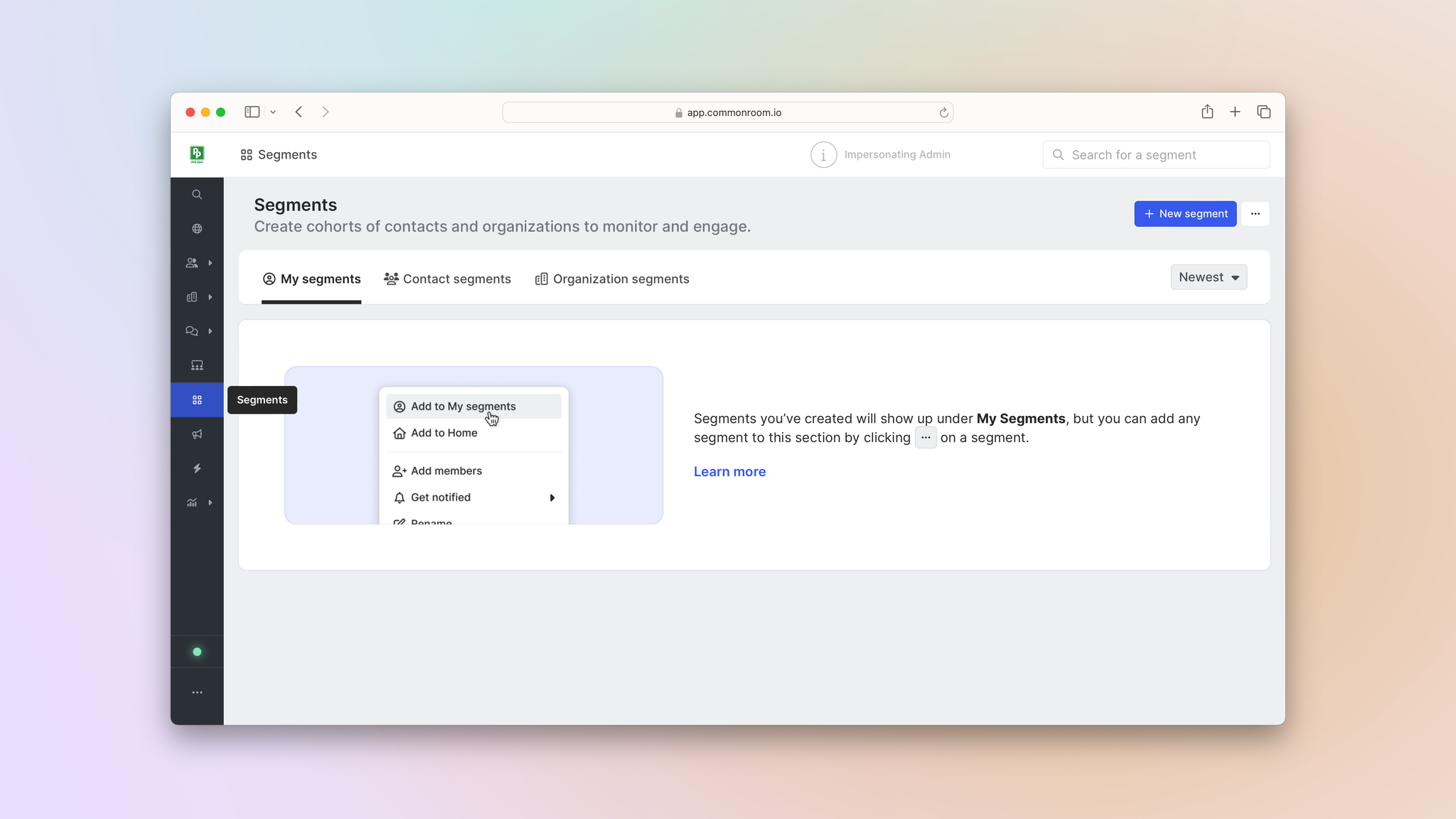Viewport: 1456px width, 819px height.
Task: Select the Segments grid icon in the sidebar
Action: pos(197,400)
